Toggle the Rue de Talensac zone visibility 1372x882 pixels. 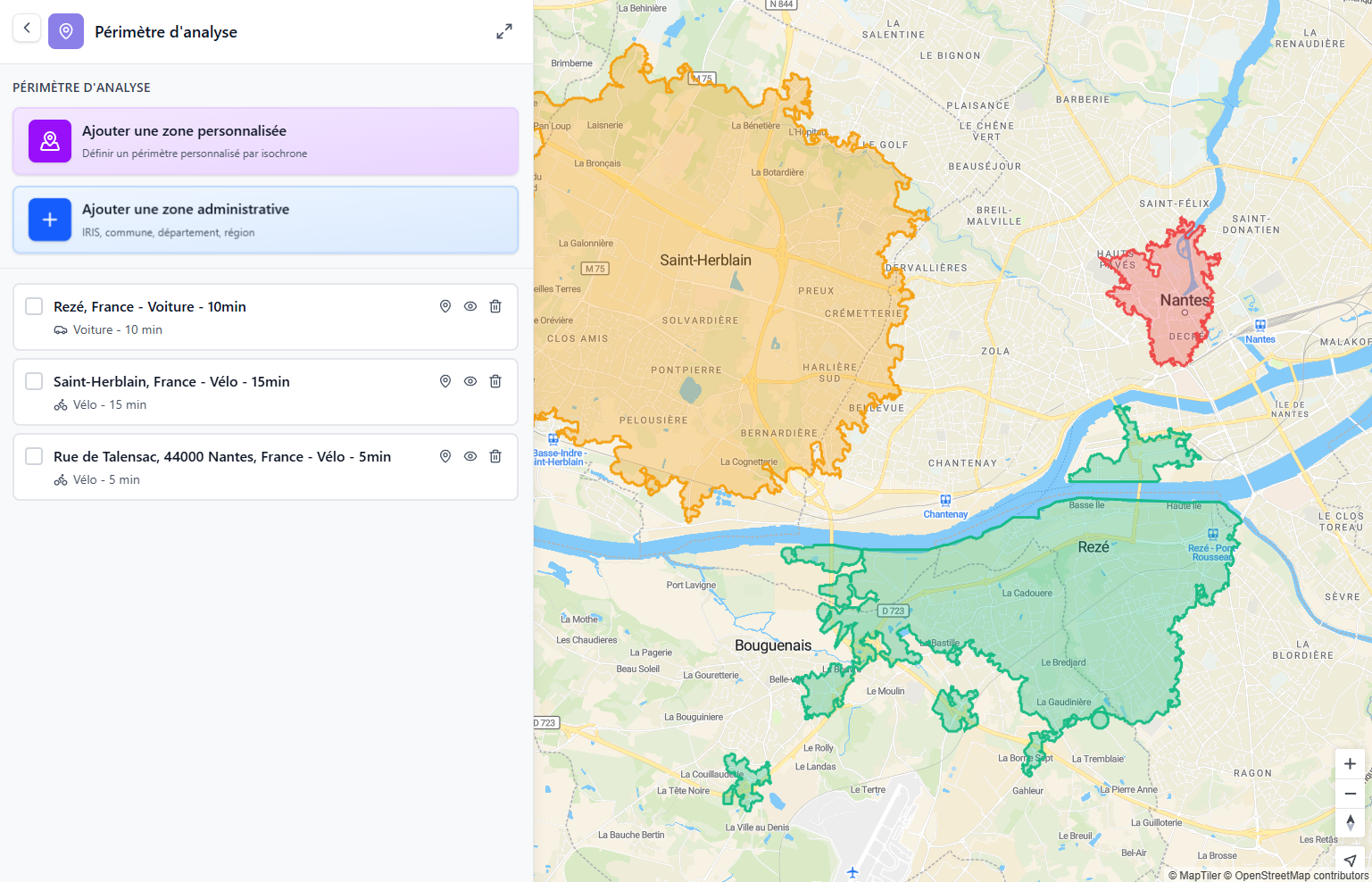(470, 456)
